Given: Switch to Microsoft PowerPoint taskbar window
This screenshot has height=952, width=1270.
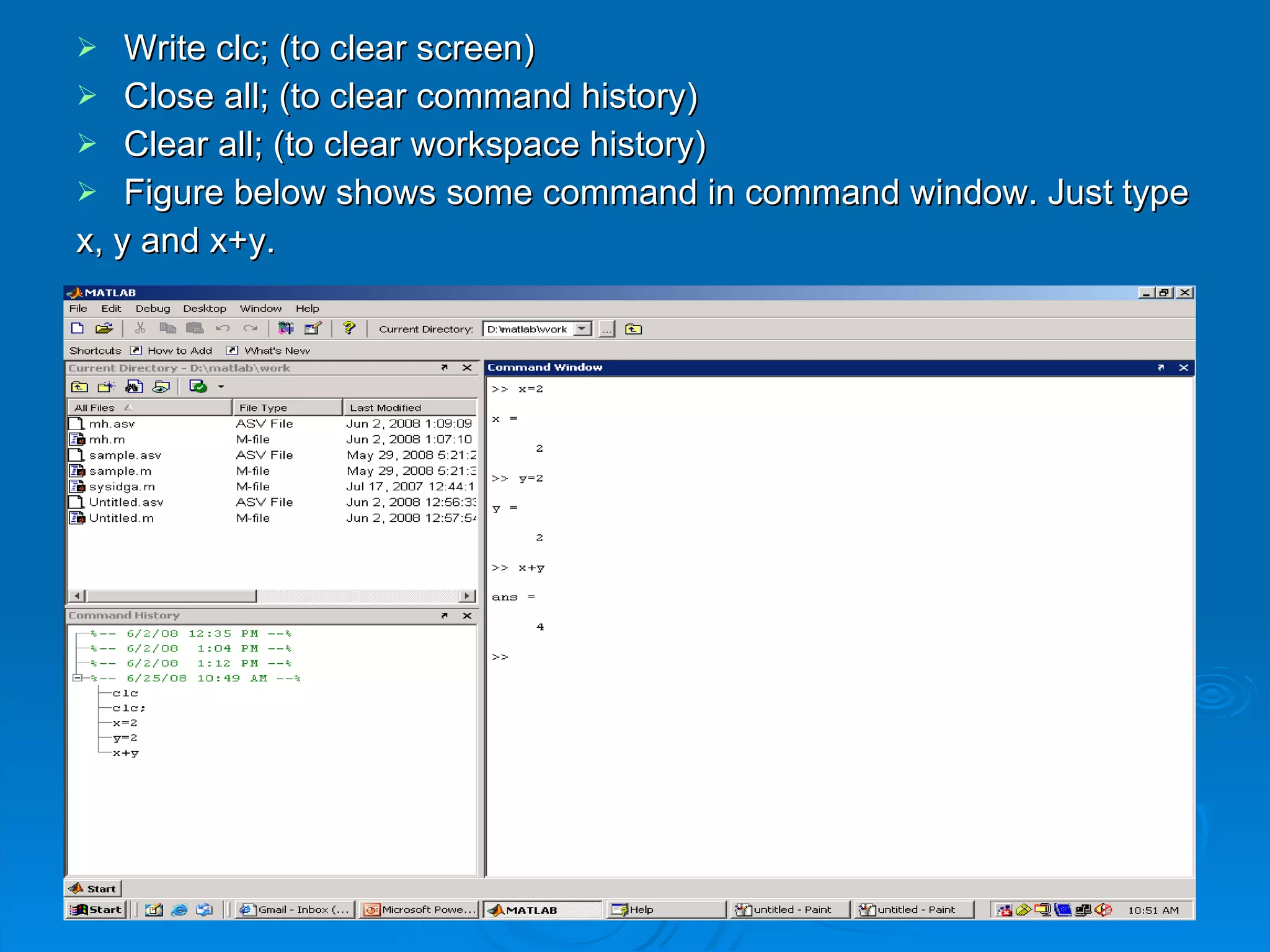Looking at the screenshot, I should pos(420,910).
